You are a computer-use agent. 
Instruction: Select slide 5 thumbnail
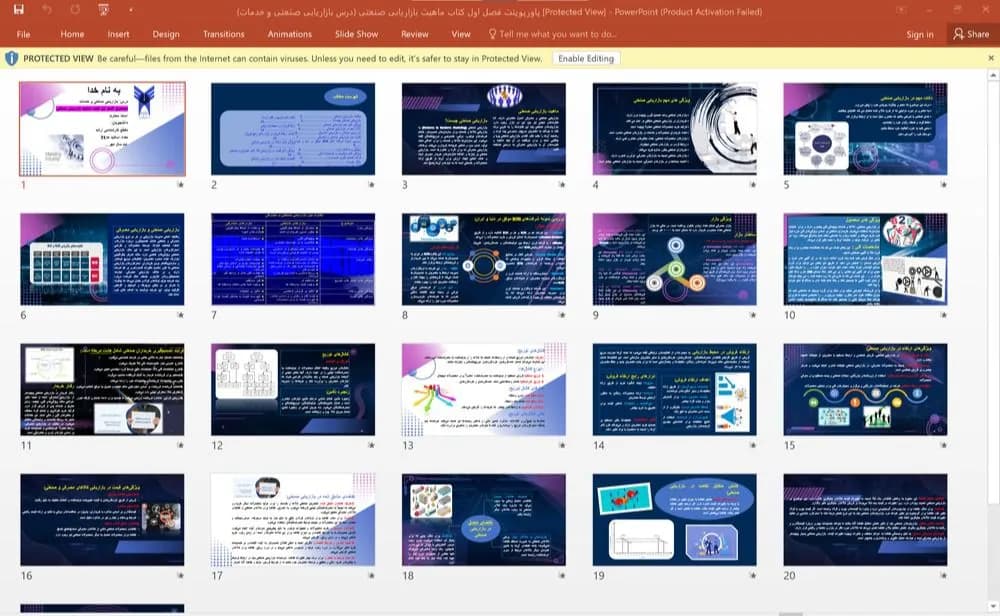(x=865, y=129)
